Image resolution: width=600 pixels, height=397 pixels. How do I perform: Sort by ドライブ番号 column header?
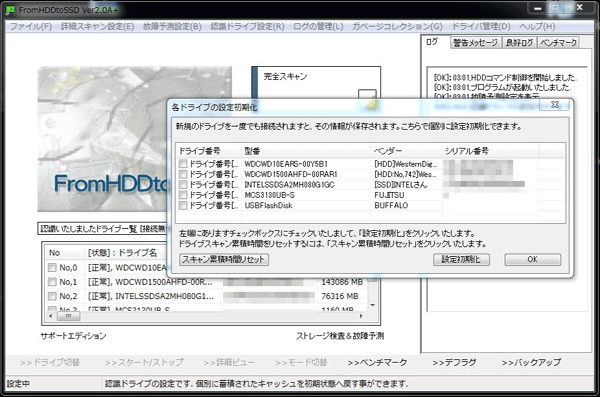pos(209,151)
